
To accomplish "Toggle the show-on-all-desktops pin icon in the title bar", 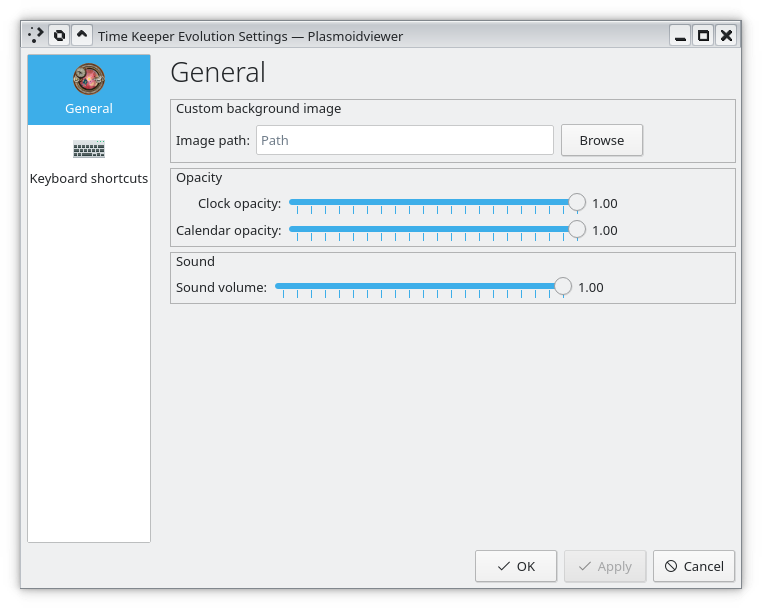I will 59,35.
